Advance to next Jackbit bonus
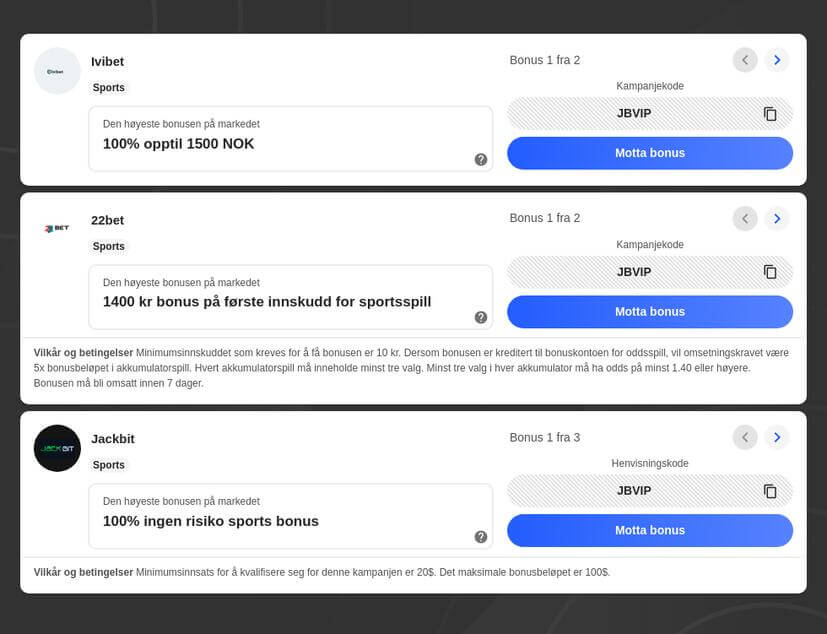 [777, 437]
